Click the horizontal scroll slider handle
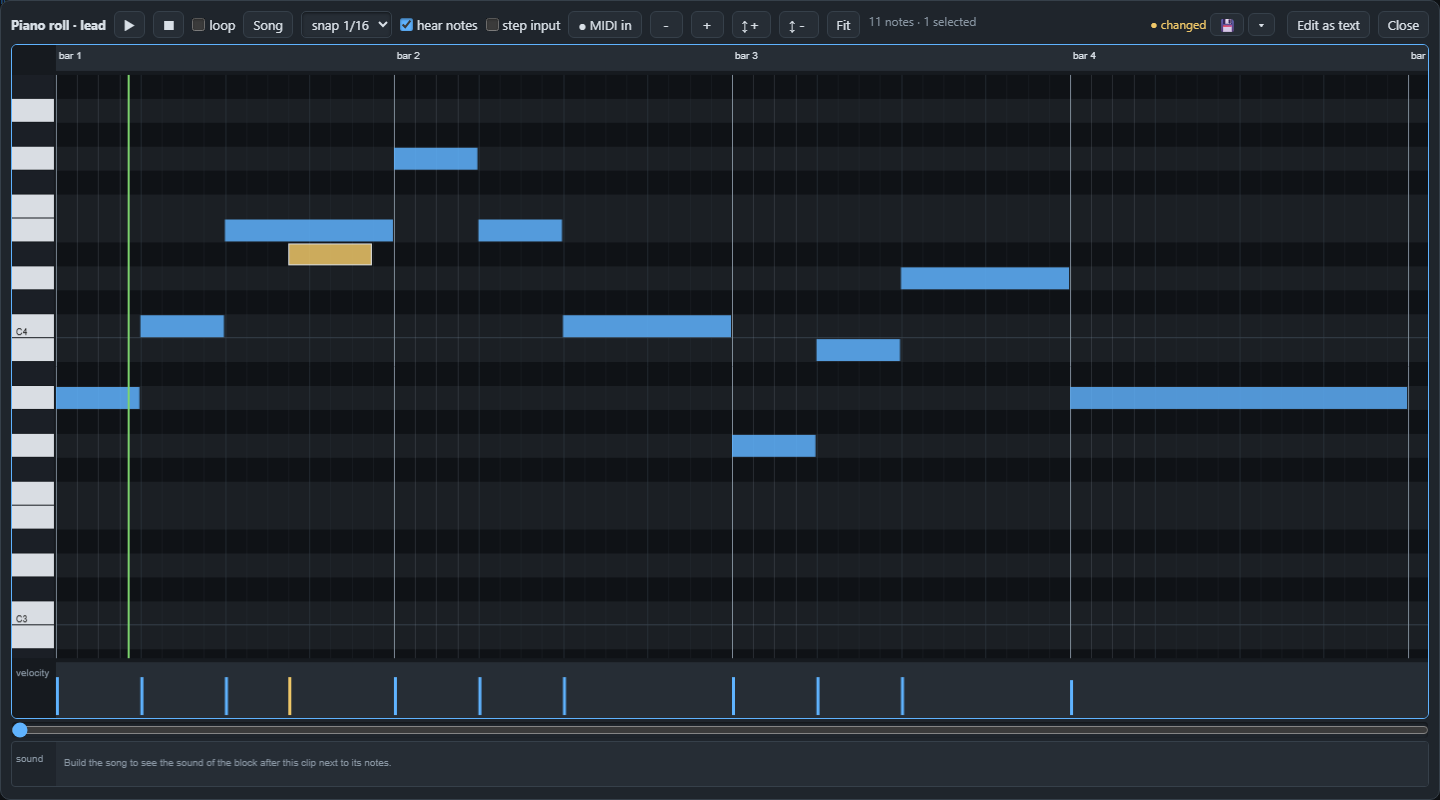1440x800 pixels. (x=20, y=730)
